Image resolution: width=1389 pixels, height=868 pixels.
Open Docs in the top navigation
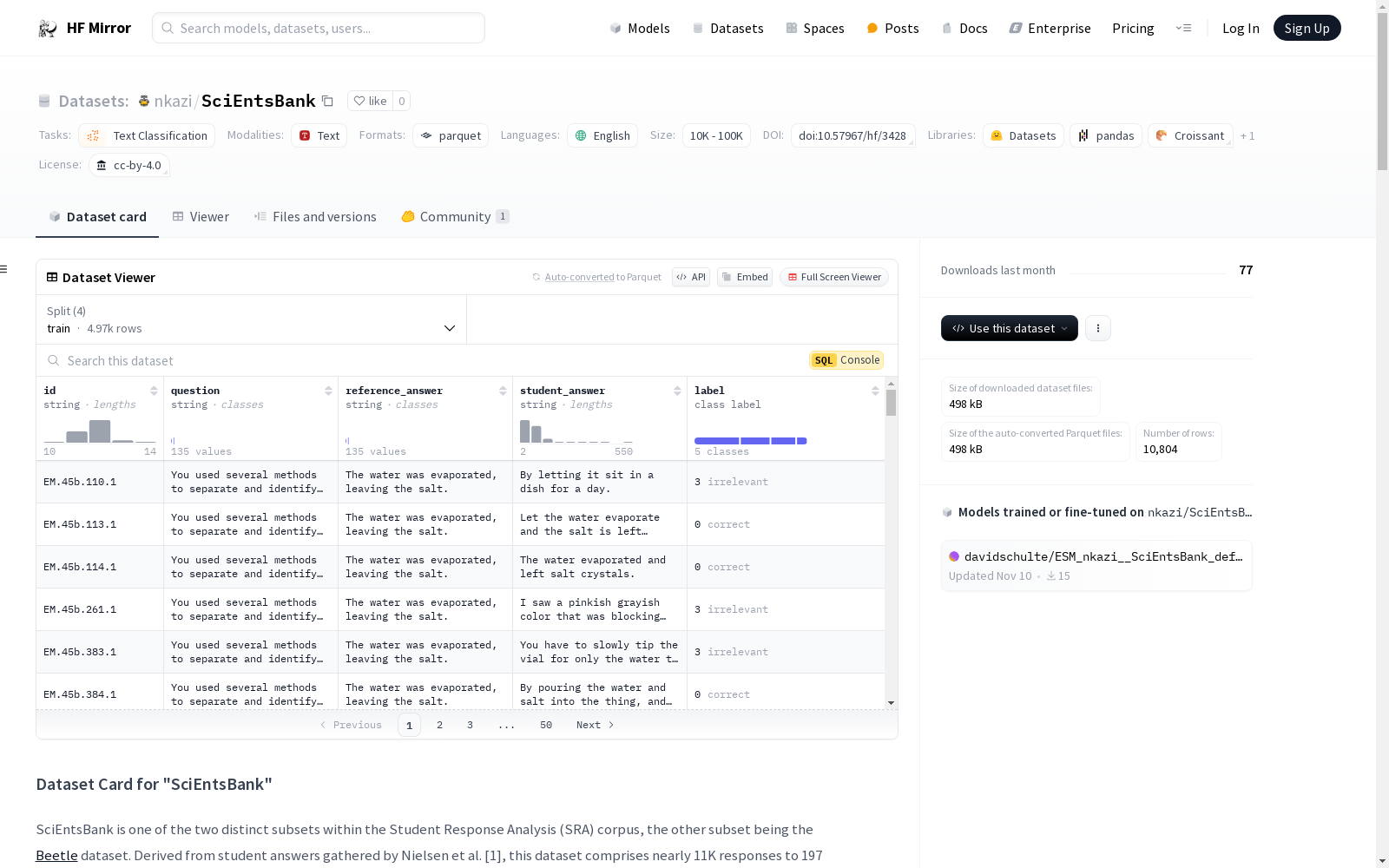964,28
